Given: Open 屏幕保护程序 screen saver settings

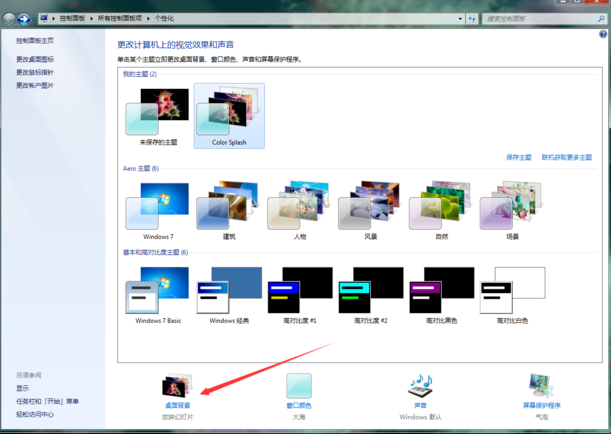Looking at the screenshot, I should pyautogui.click(x=541, y=388).
